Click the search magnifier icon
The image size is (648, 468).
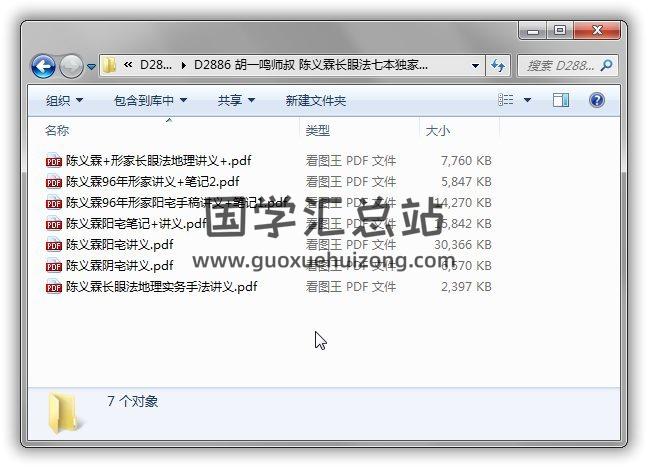[x=606, y=65]
